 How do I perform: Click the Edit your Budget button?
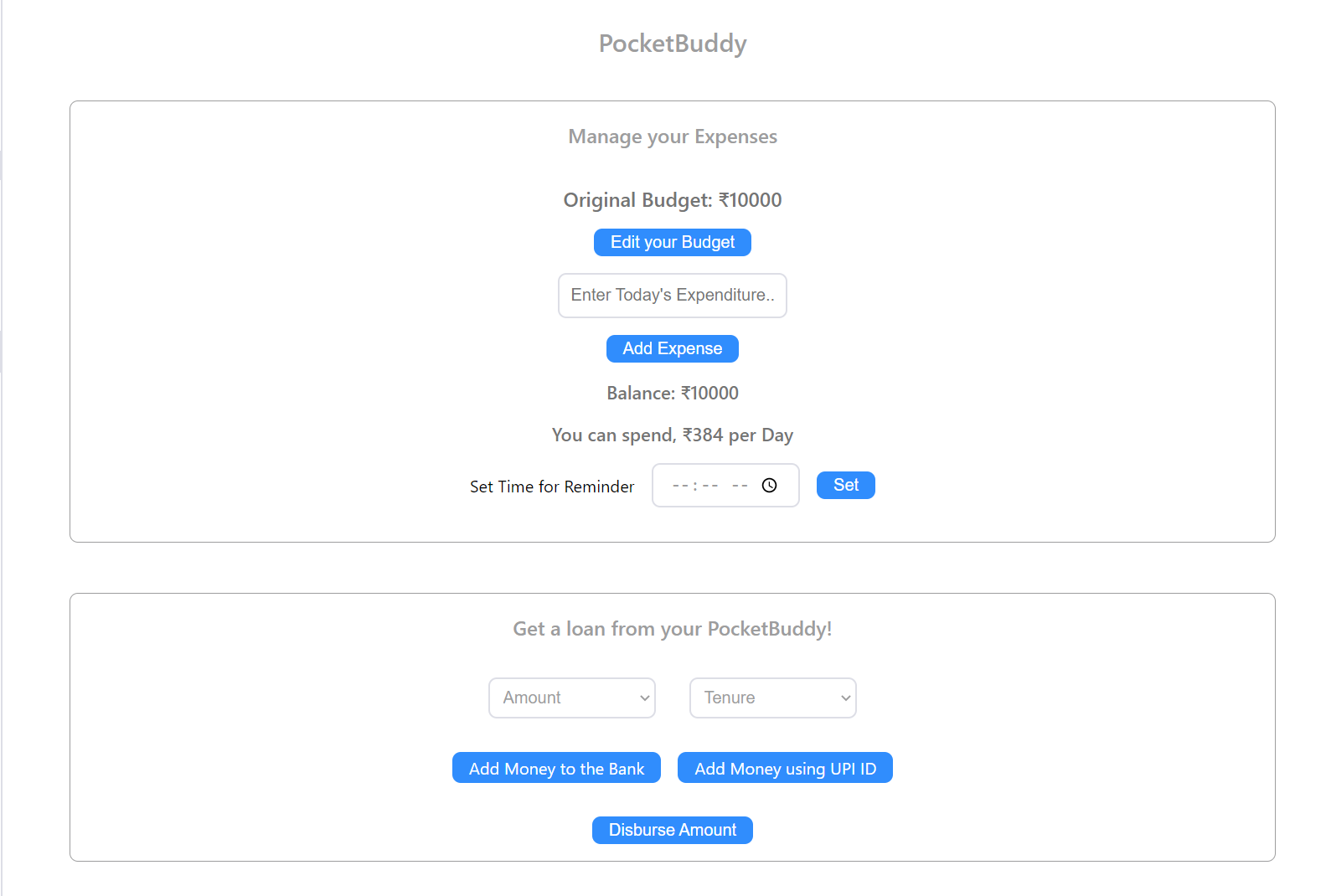[x=672, y=242]
